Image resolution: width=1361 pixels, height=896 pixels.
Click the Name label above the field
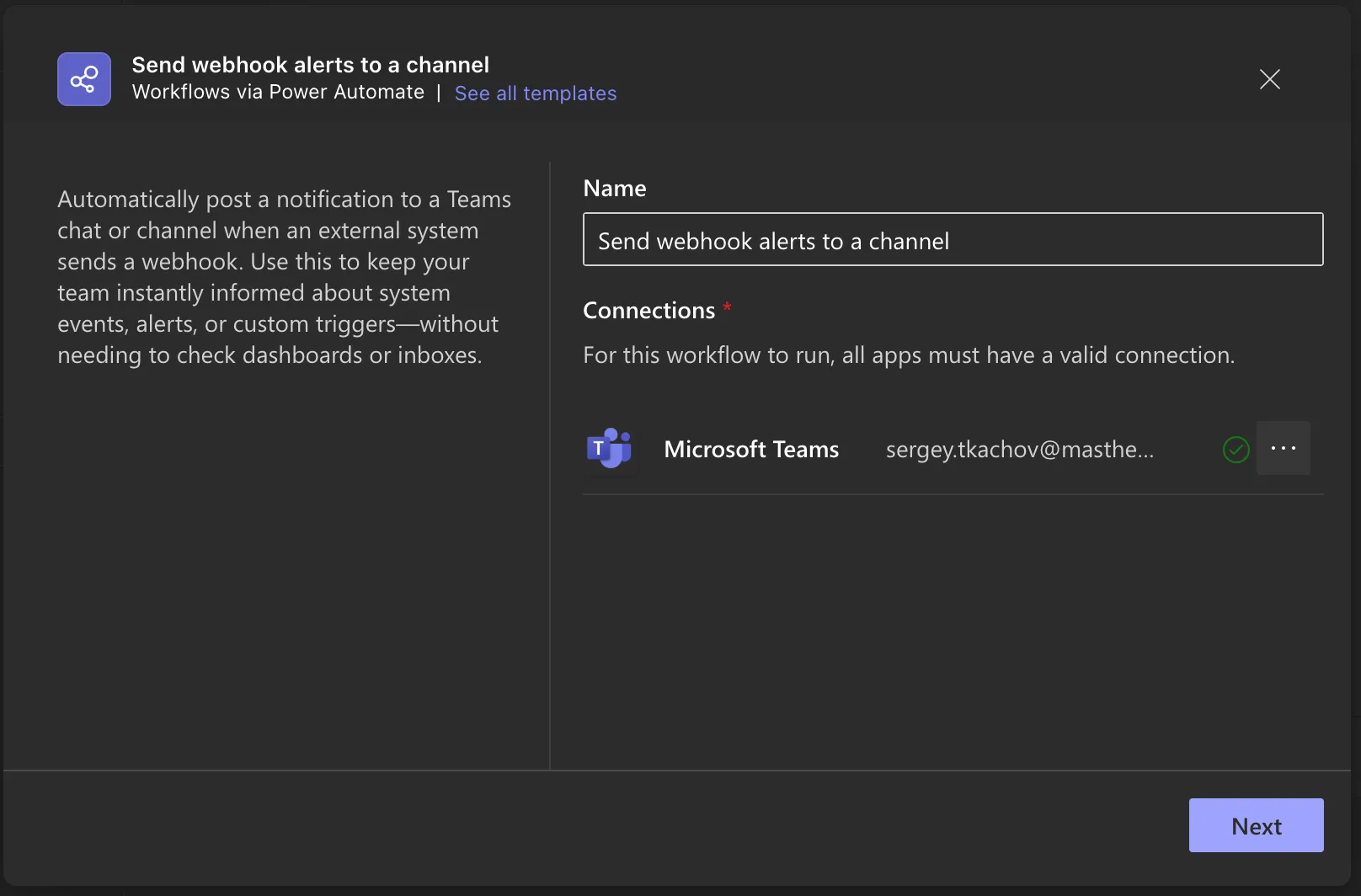point(615,189)
